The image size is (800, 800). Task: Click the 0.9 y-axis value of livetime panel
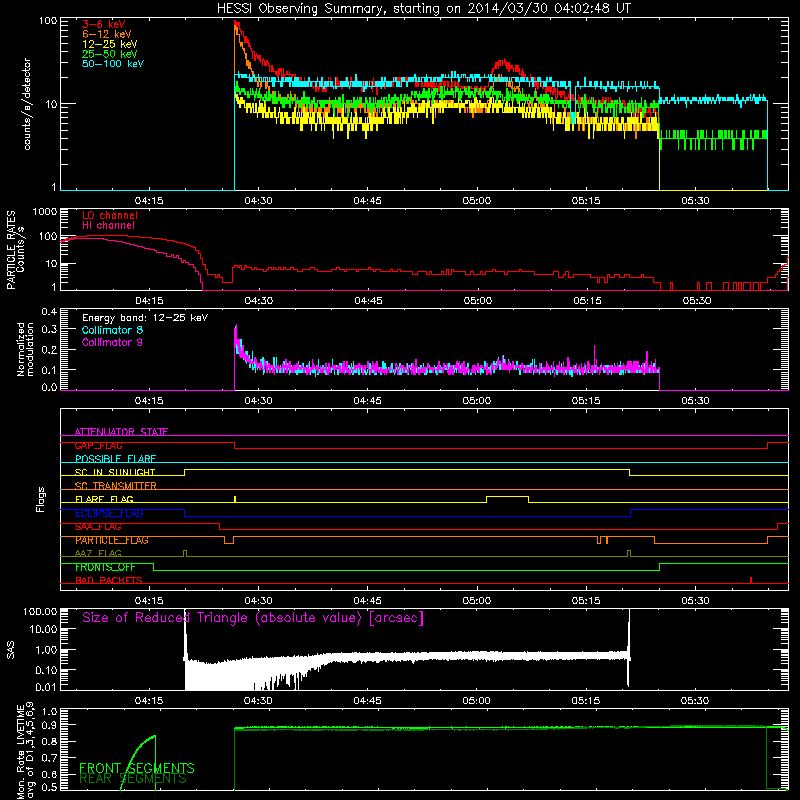tap(49, 725)
